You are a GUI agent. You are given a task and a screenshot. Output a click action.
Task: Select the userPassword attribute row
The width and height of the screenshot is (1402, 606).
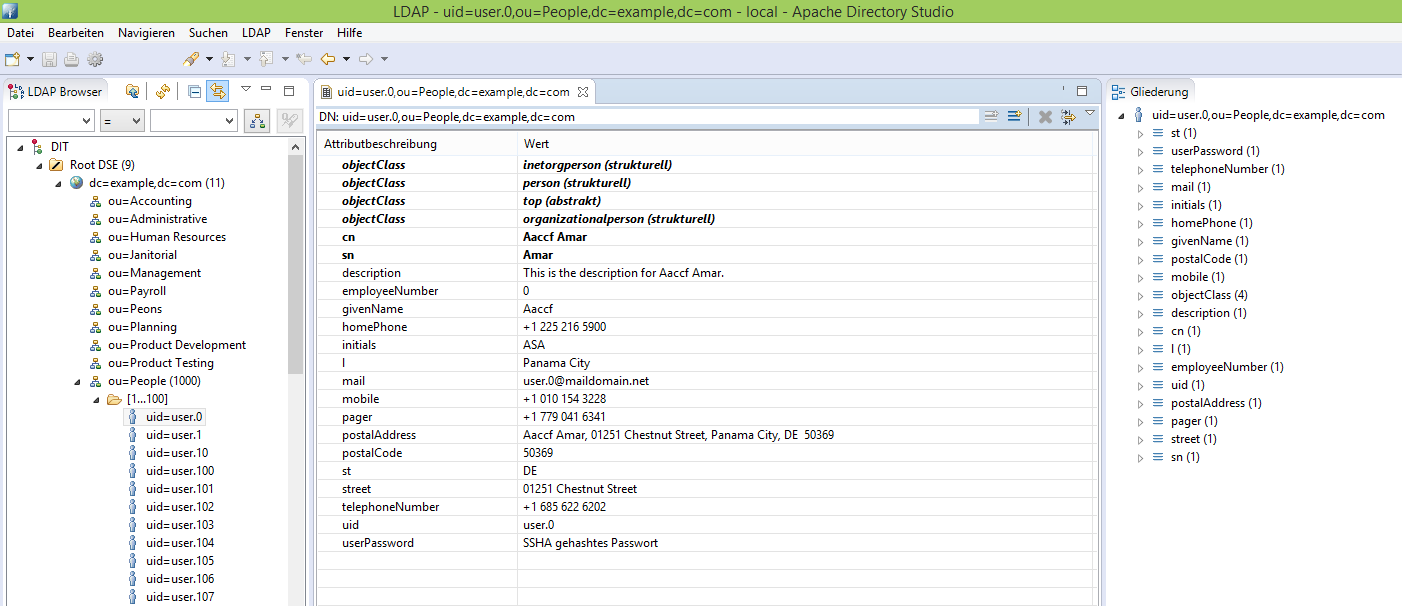pos(707,543)
